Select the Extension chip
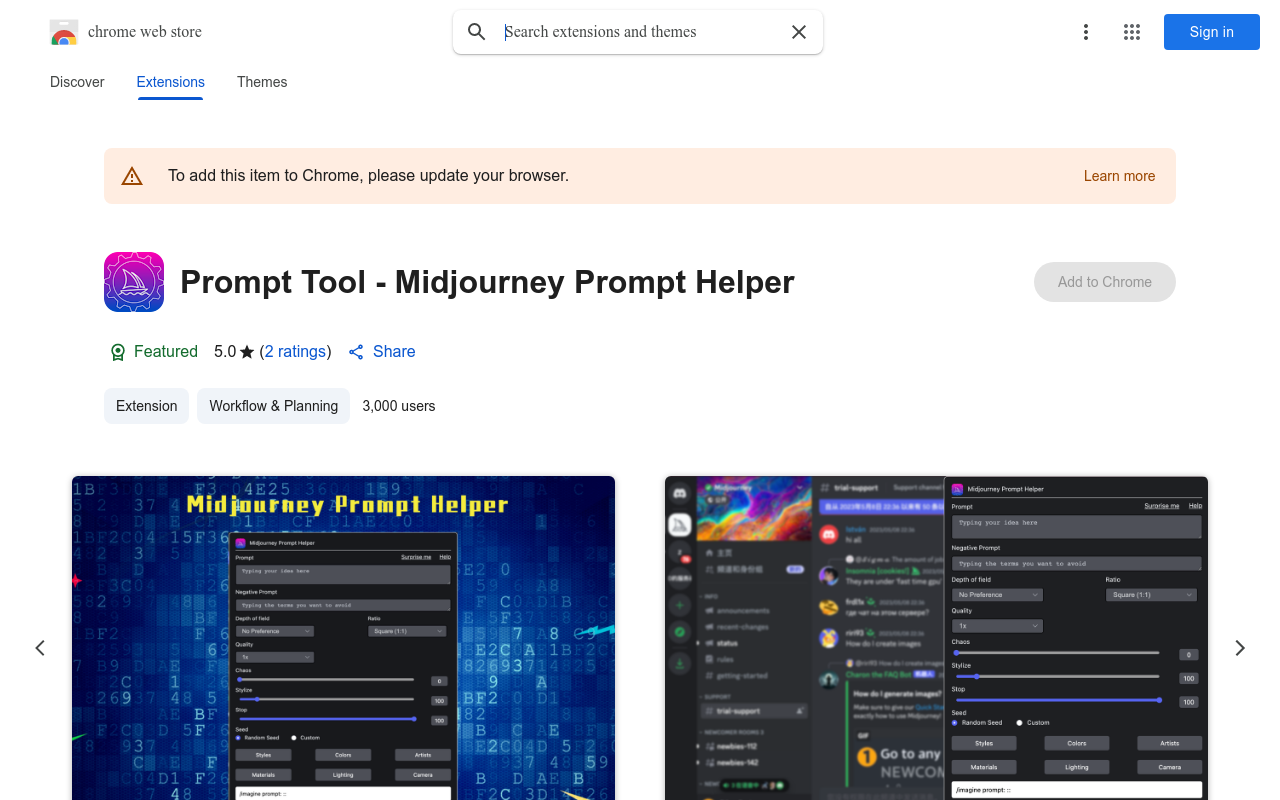Image resolution: width=1280 pixels, height=800 pixels. click(x=146, y=406)
